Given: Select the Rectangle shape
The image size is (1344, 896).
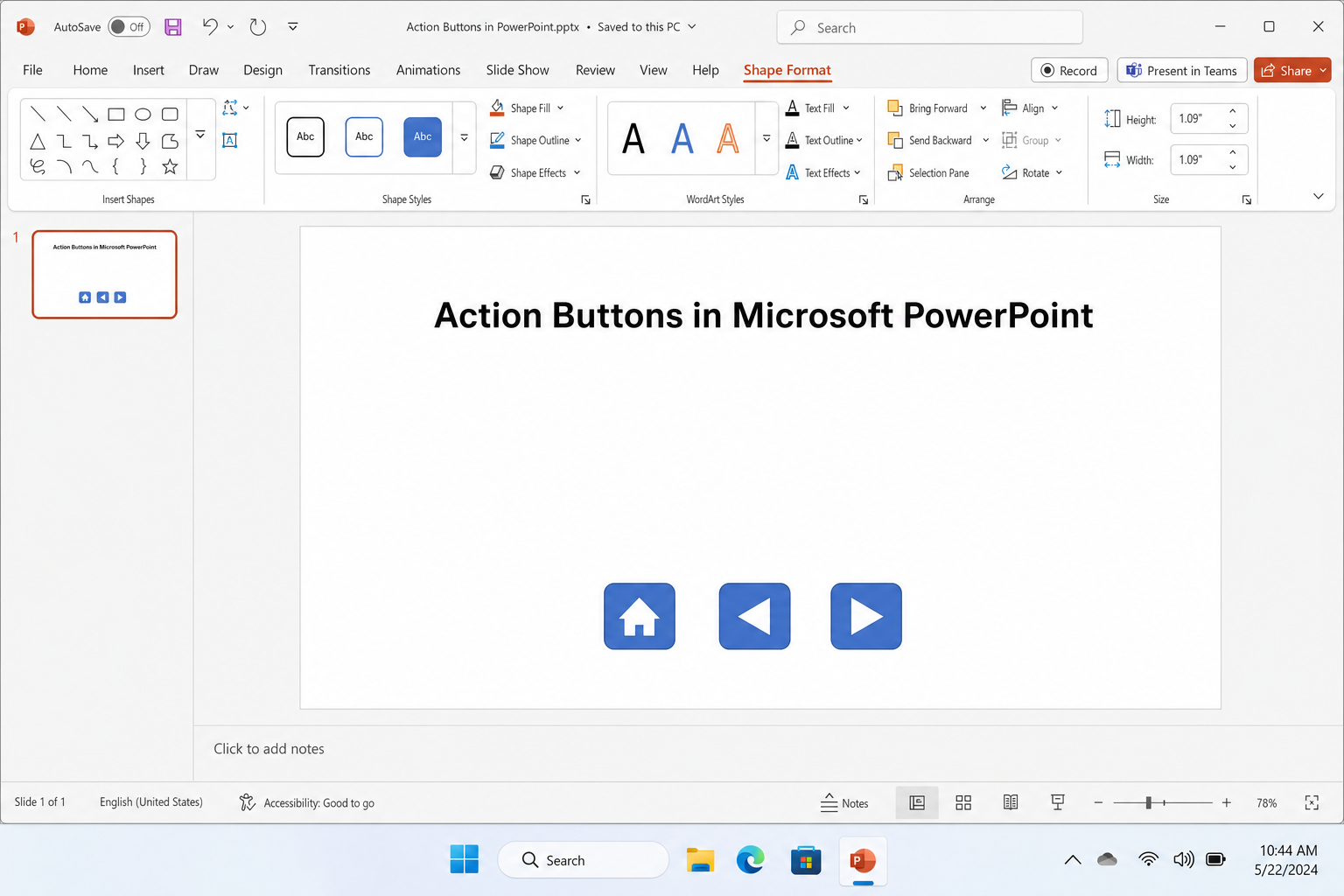Looking at the screenshot, I should click(x=116, y=114).
